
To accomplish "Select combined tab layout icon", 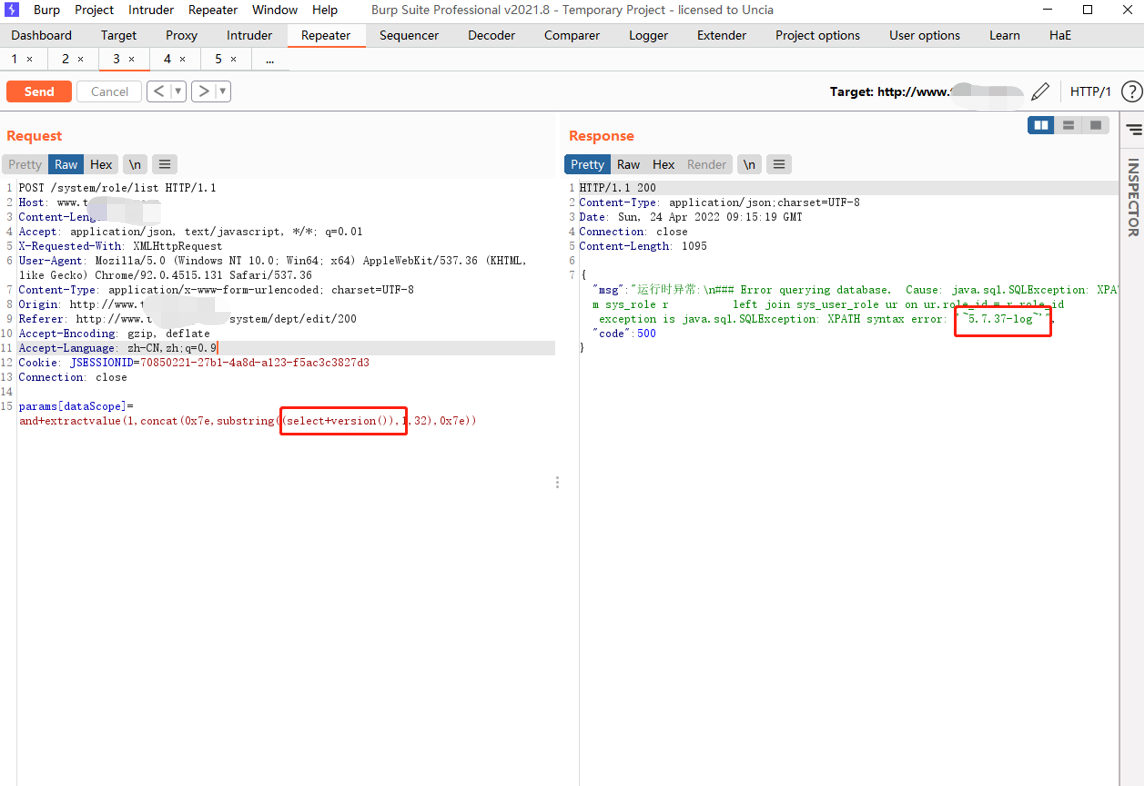I will pos(1095,126).
